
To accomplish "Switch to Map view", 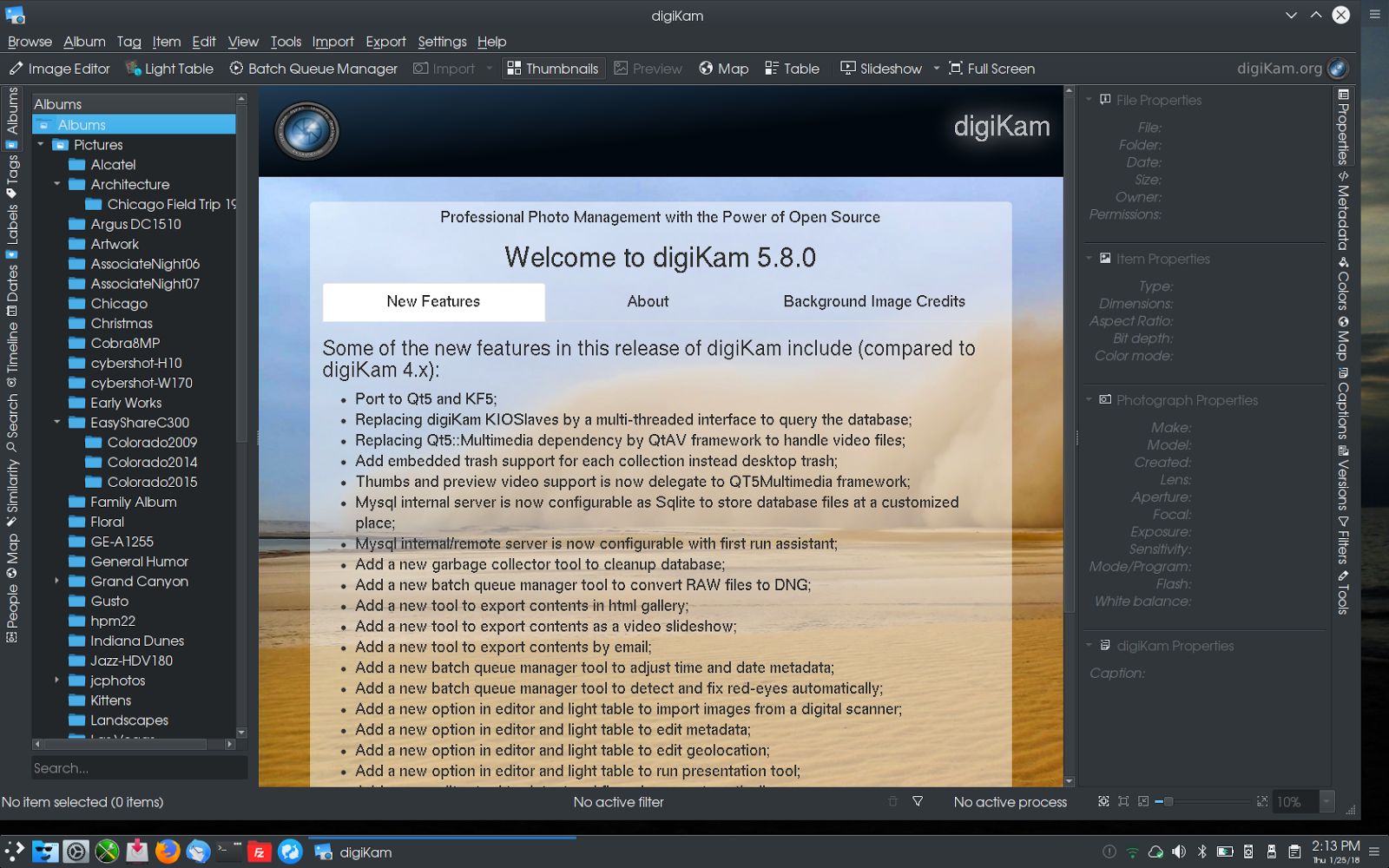I will (724, 69).
